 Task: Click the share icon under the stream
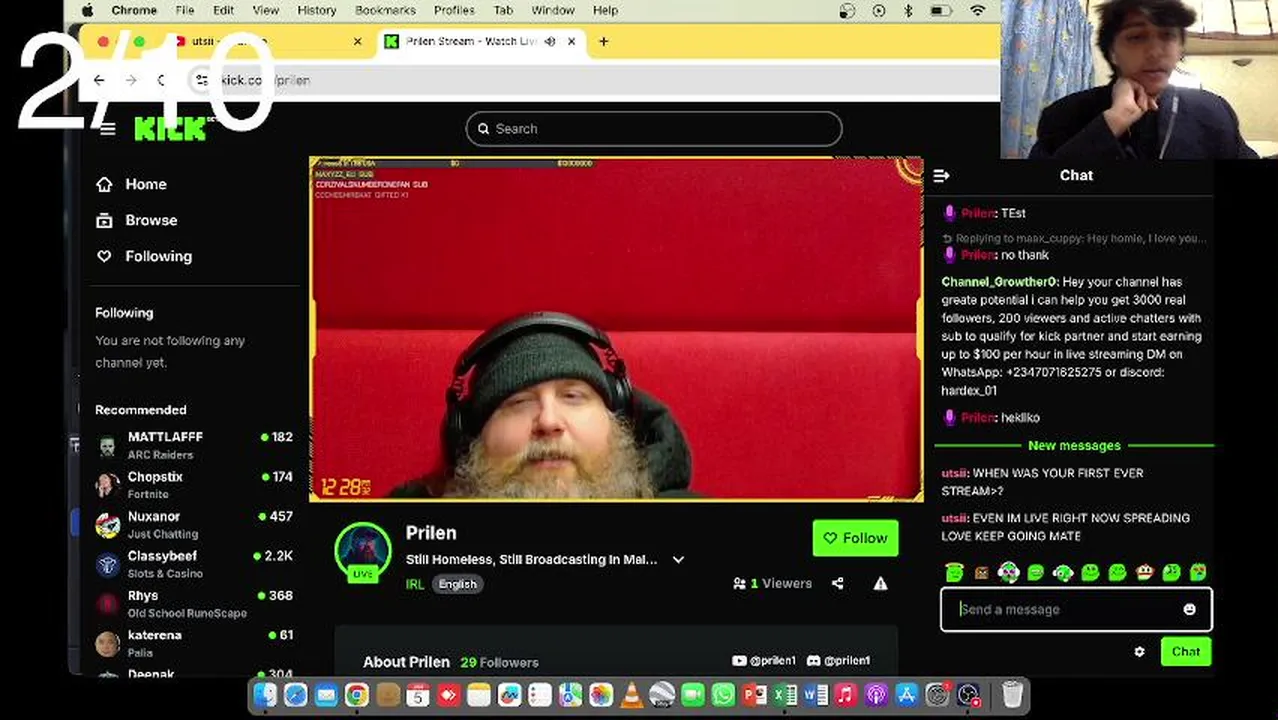(x=837, y=583)
